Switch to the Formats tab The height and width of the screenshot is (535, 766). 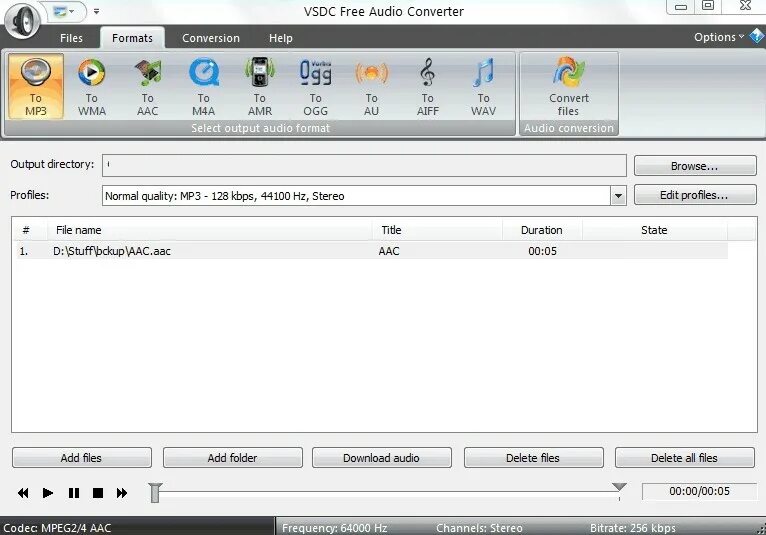click(x=132, y=38)
